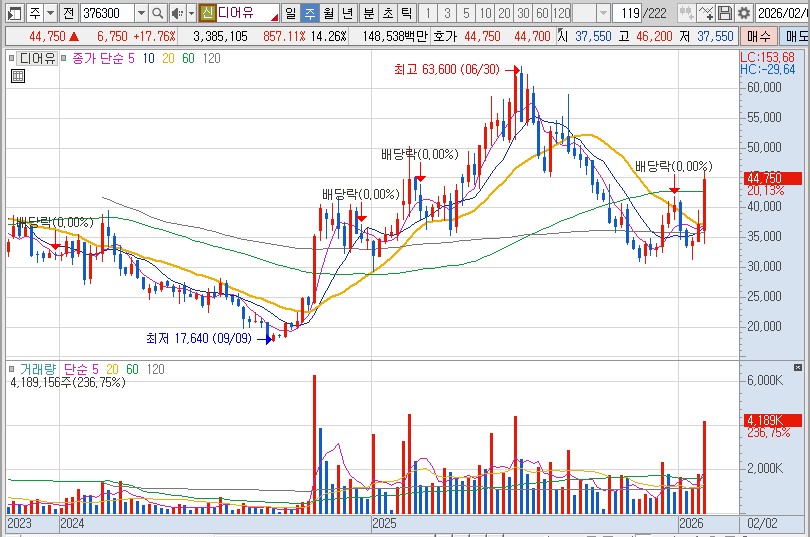Choose the 60 interval button

pos(542,13)
